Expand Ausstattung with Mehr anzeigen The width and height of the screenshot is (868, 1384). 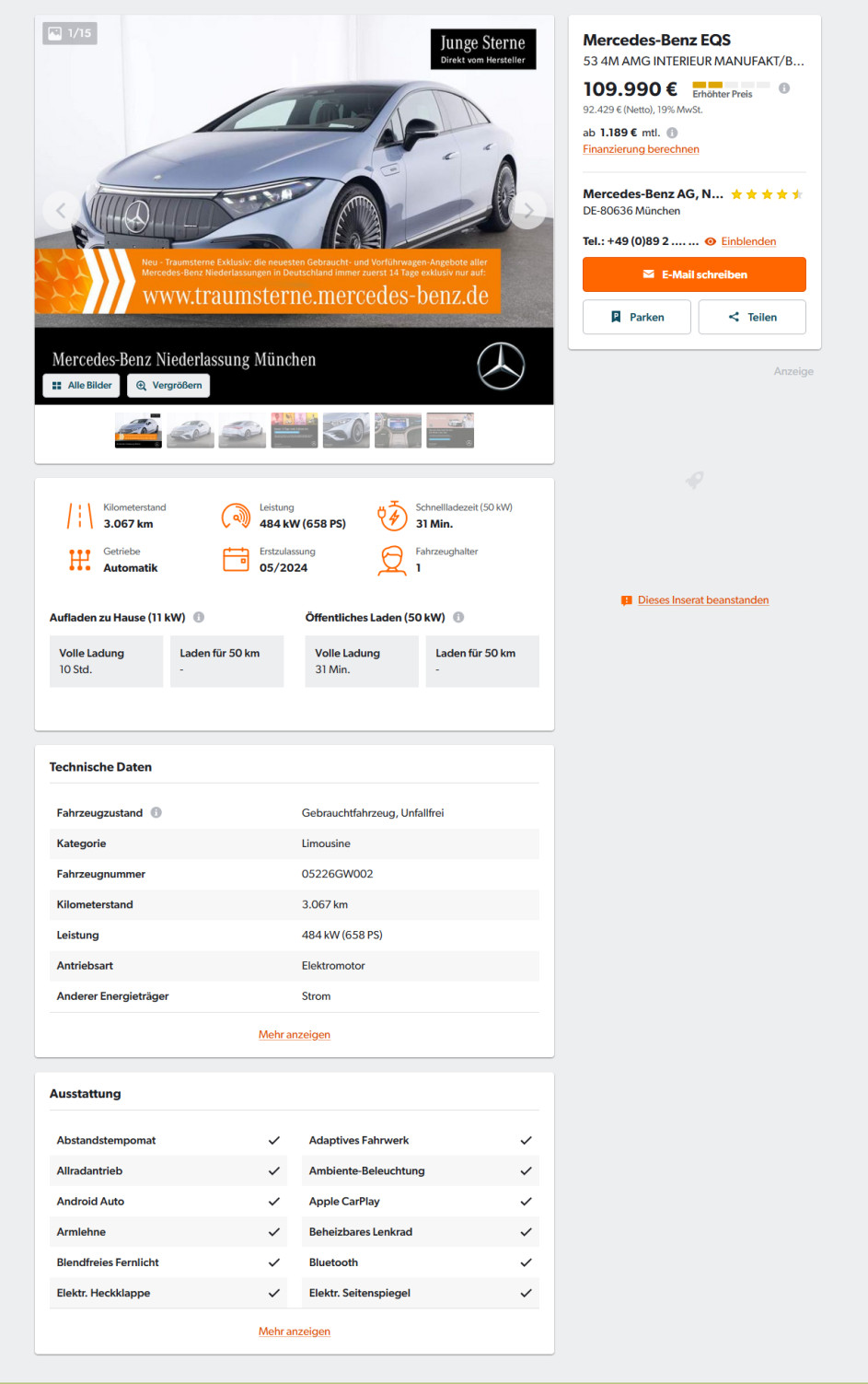295,1332
